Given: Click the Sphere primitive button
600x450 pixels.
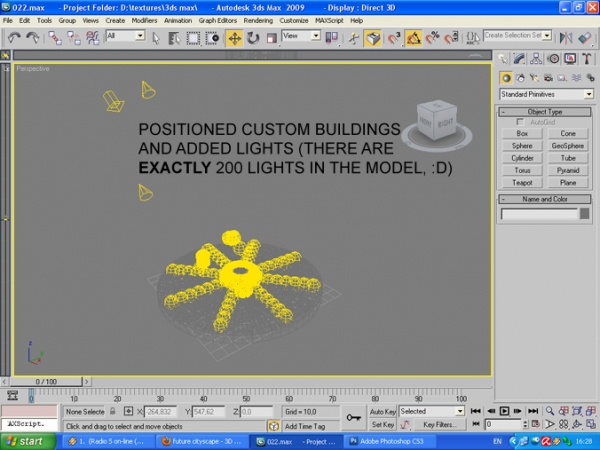Looking at the screenshot, I should [x=522, y=146].
